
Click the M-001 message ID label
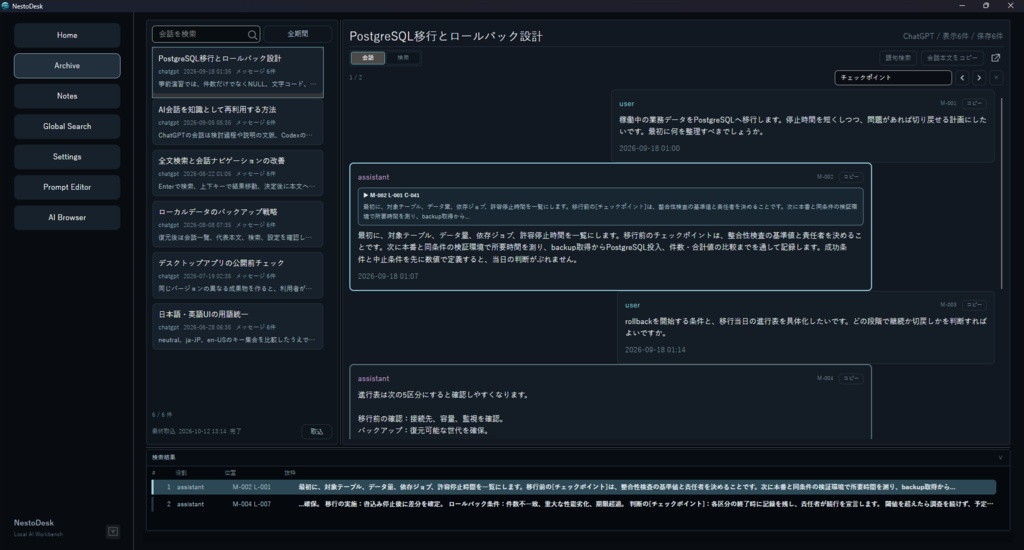(948, 103)
